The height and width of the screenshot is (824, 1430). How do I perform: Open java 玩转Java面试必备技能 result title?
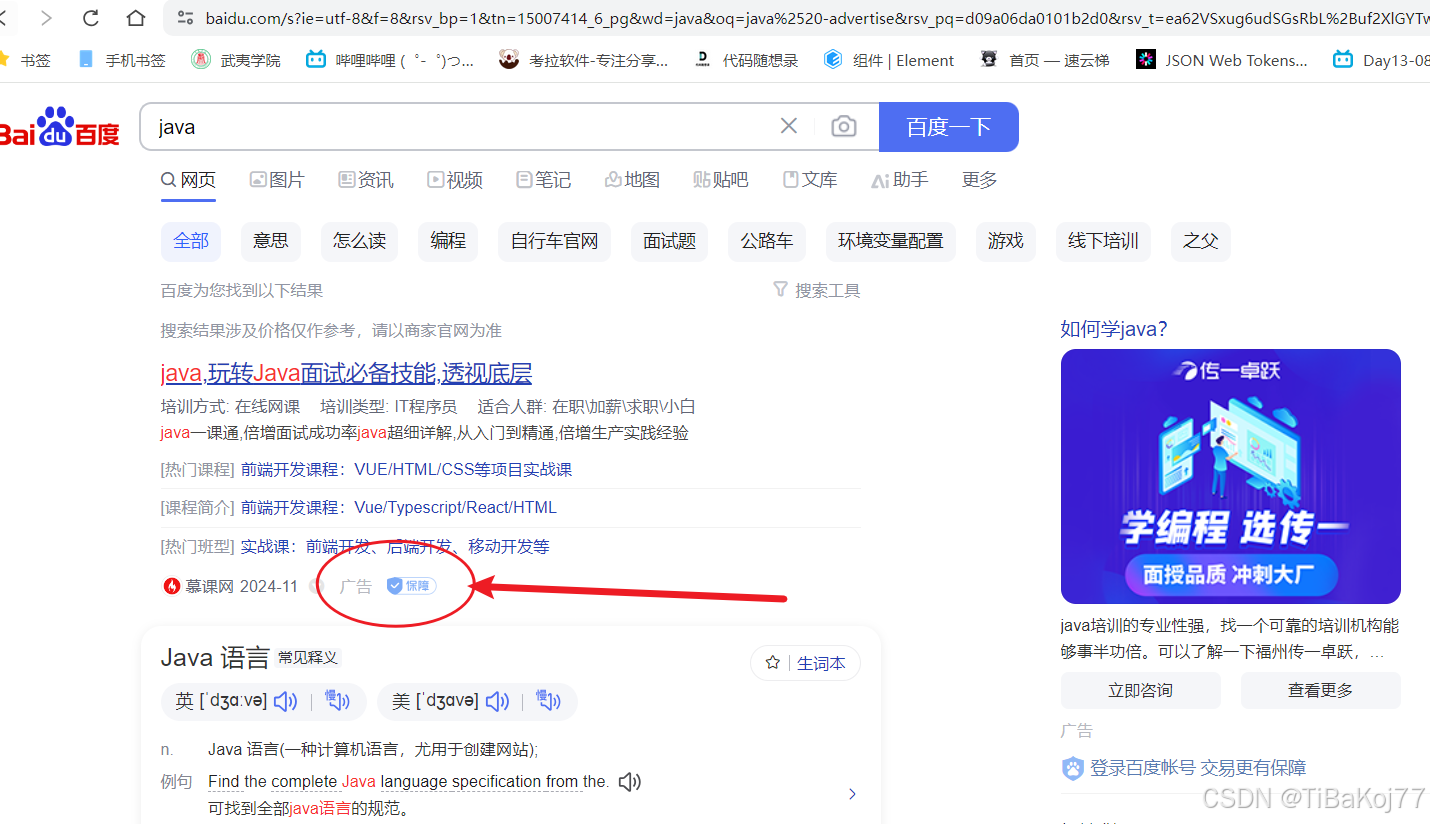coord(346,374)
